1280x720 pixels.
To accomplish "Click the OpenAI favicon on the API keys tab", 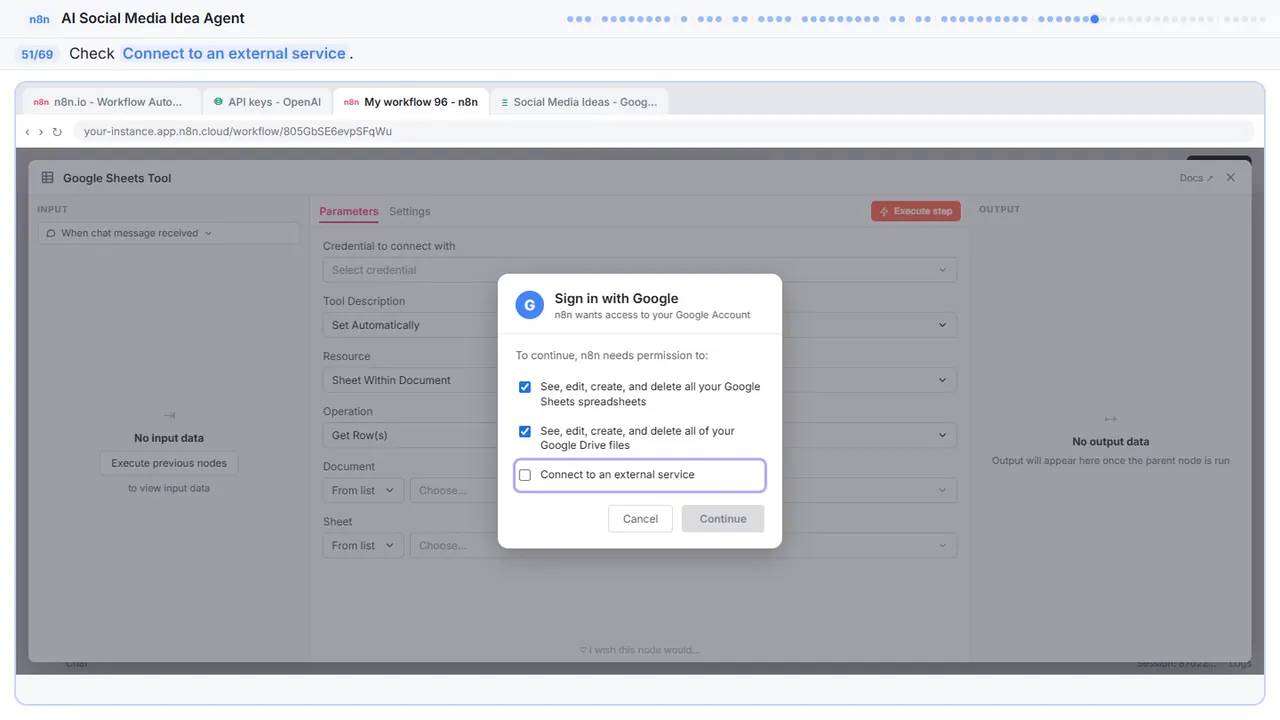I will (218, 102).
